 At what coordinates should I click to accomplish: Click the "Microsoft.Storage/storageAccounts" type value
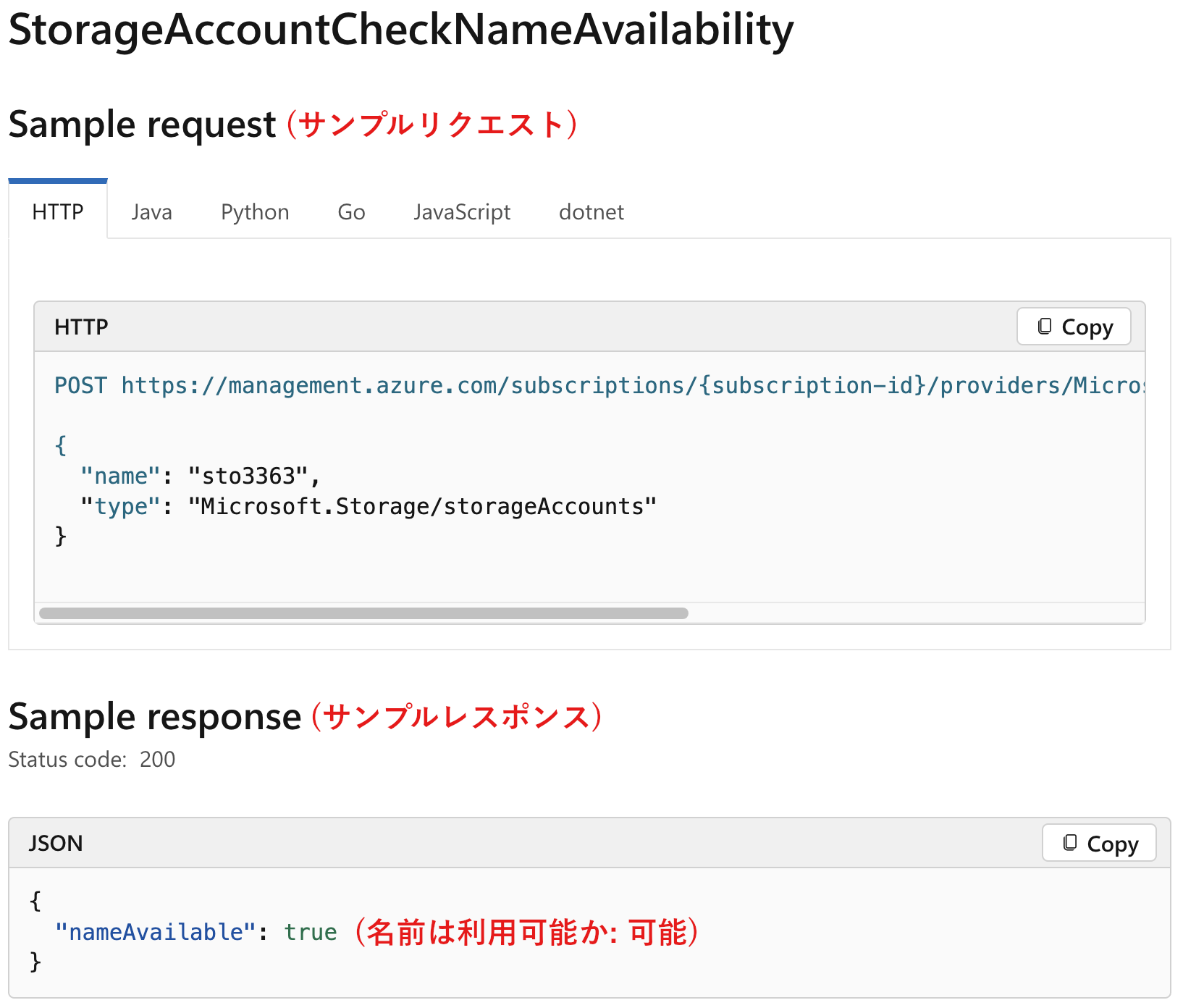pos(421,506)
